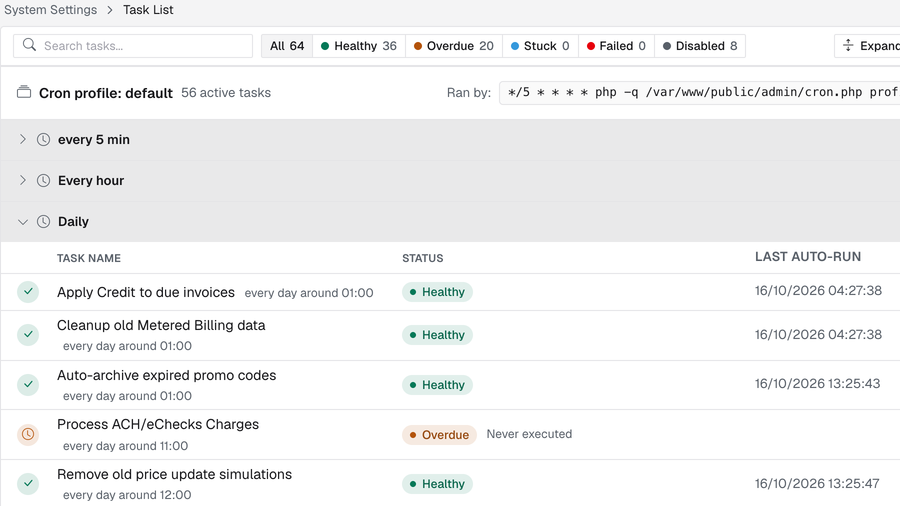Viewport: 900px width, 506px height.
Task: Open Process ACH/eChecks Charges task
Action: coord(158,425)
